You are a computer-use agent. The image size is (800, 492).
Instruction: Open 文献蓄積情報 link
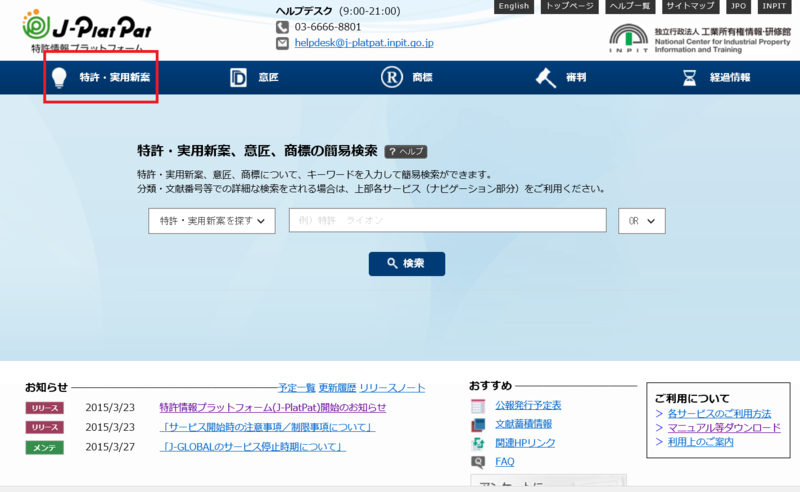(523, 424)
